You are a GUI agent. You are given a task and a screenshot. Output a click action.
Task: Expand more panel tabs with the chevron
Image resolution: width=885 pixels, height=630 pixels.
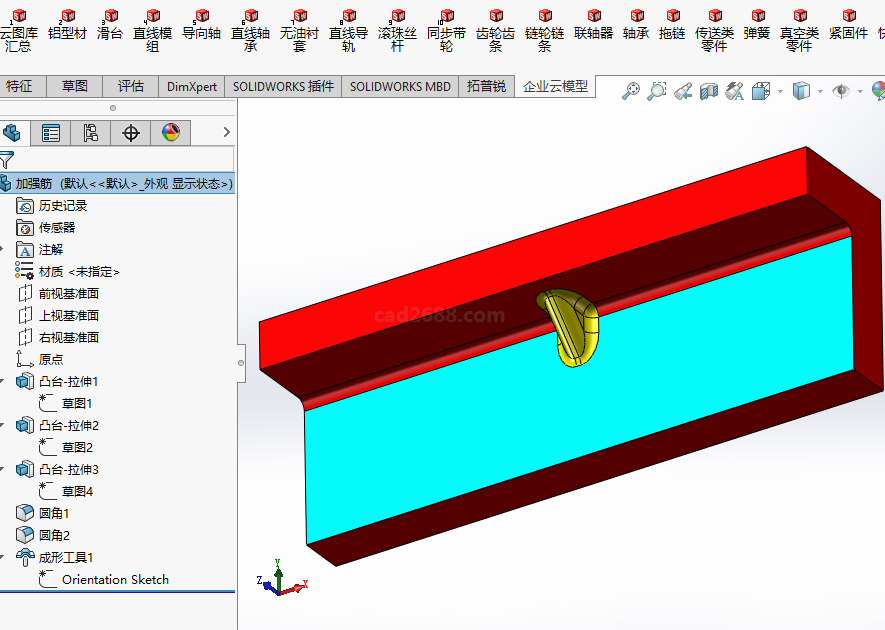click(x=227, y=132)
